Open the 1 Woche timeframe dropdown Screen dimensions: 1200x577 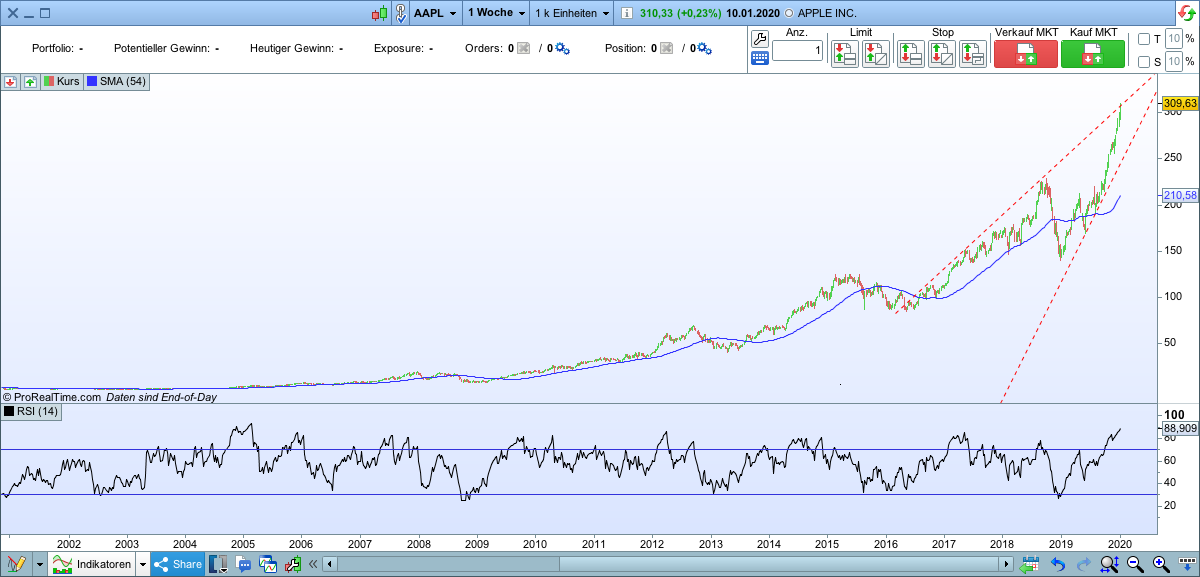click(497, 13)
